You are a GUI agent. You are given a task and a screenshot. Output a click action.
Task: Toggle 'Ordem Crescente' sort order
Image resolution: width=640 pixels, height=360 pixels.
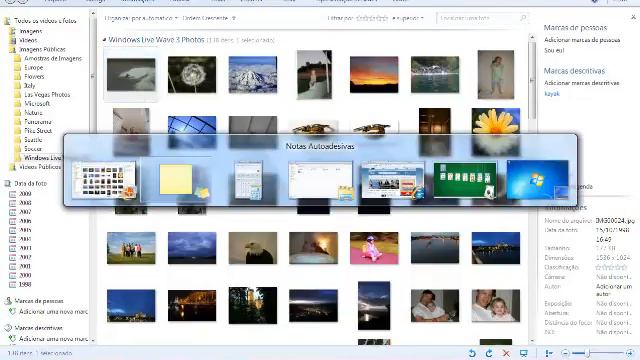209,18
